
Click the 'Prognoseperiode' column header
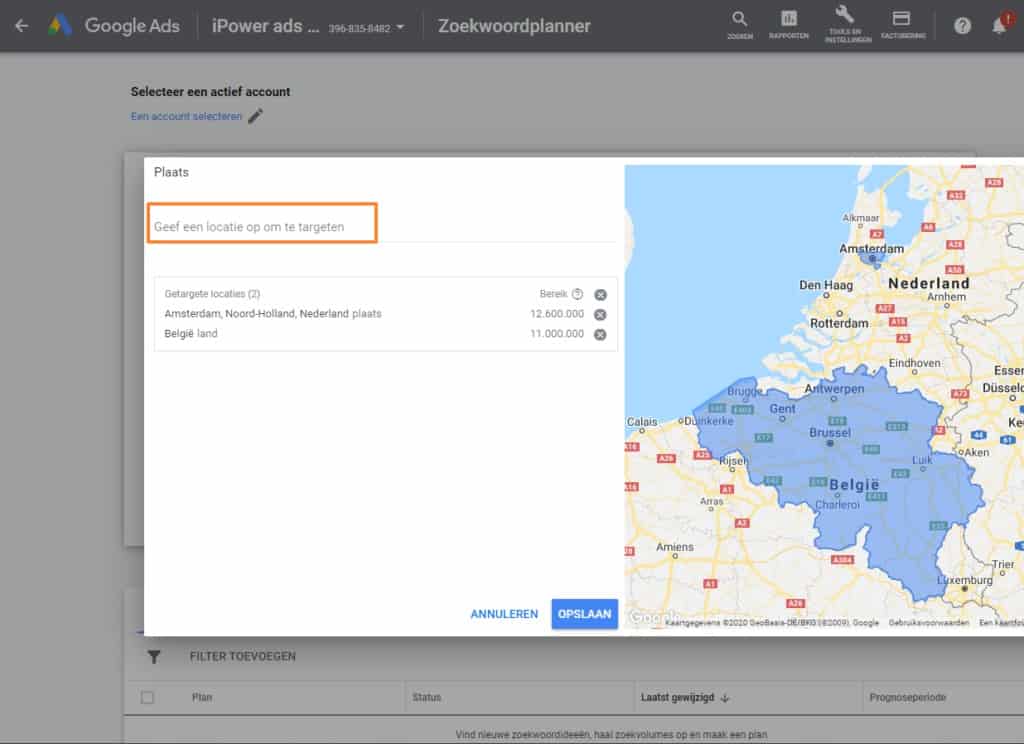pyautogui.click(x=907, y=698)
